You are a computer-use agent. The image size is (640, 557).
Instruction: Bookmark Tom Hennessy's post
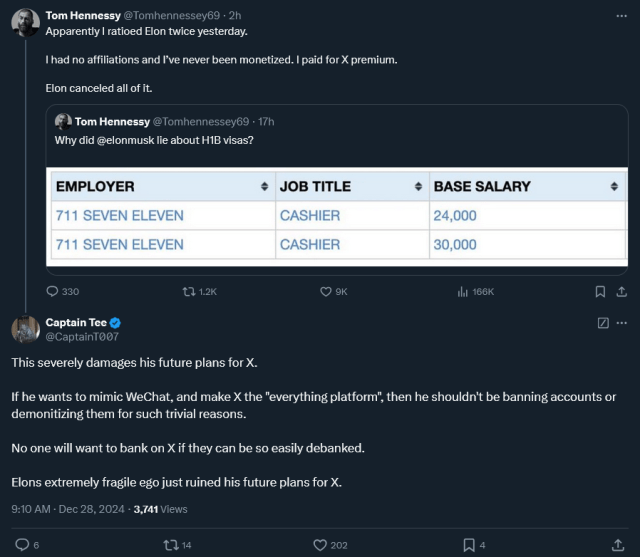click(600, 291)
